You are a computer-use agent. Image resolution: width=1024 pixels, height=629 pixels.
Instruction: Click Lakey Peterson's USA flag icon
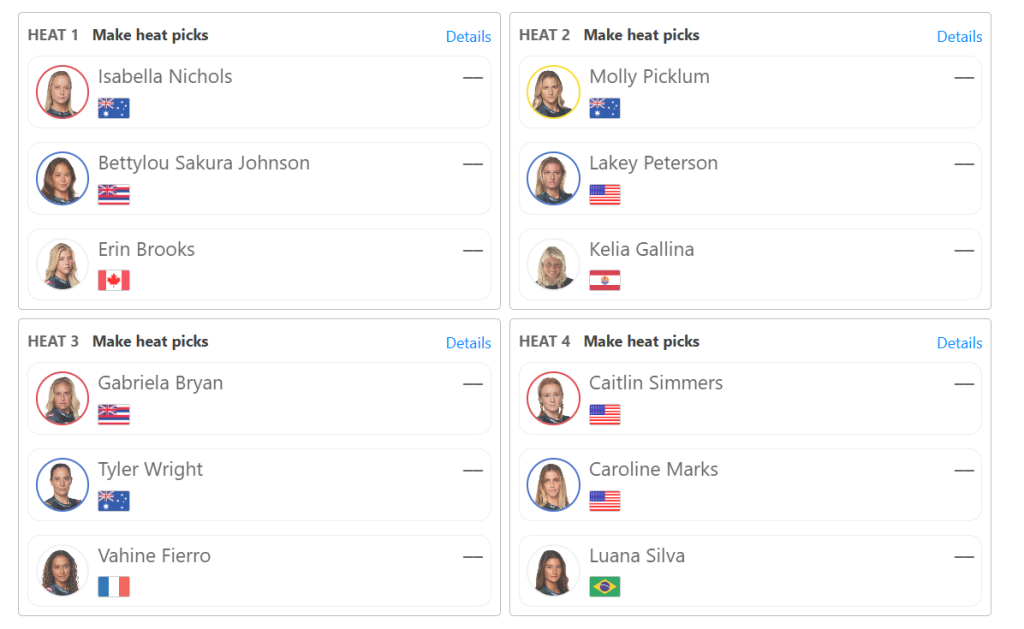coord(605,194)
